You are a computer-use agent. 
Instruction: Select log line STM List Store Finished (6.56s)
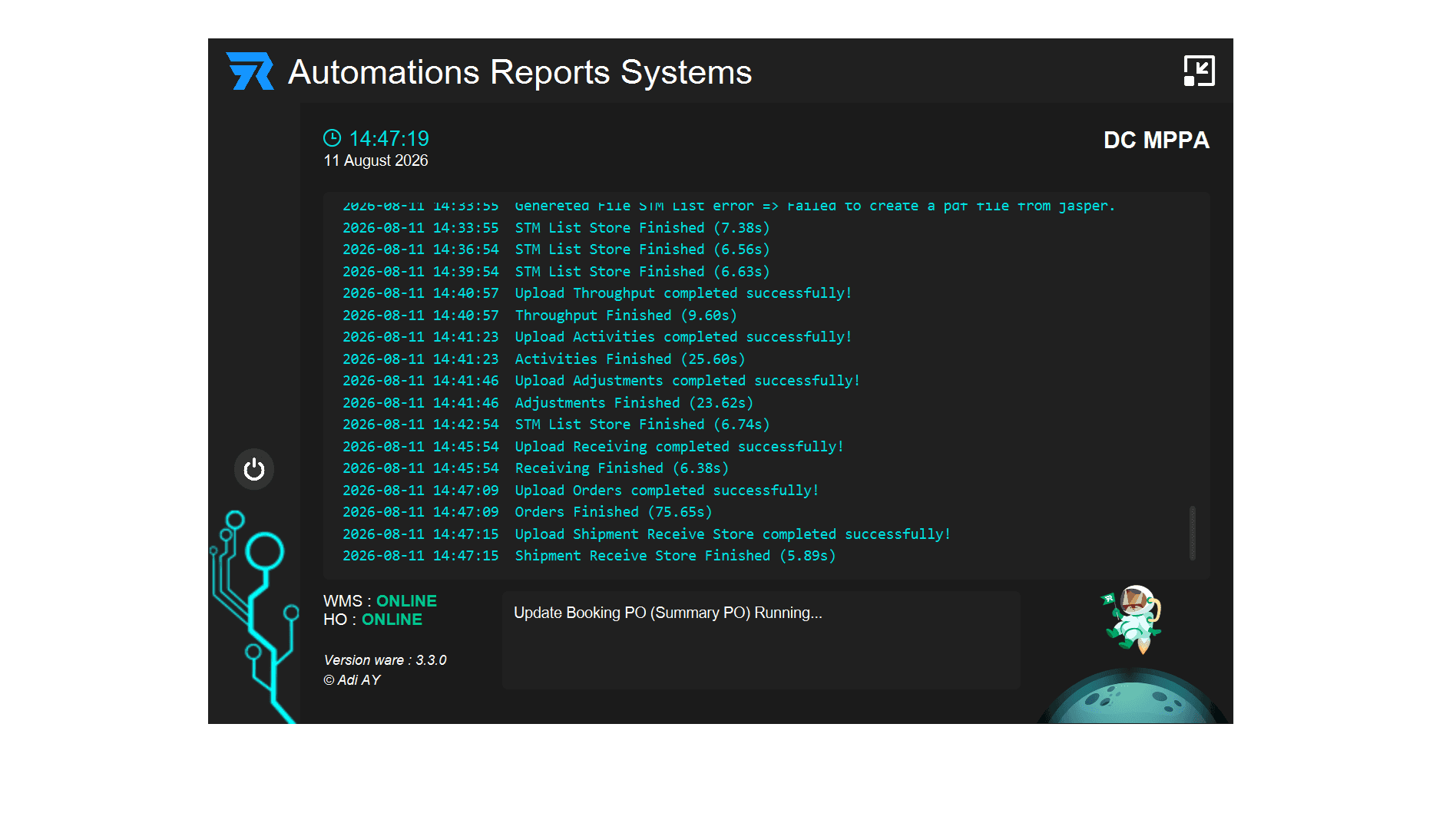click(556, 250)
